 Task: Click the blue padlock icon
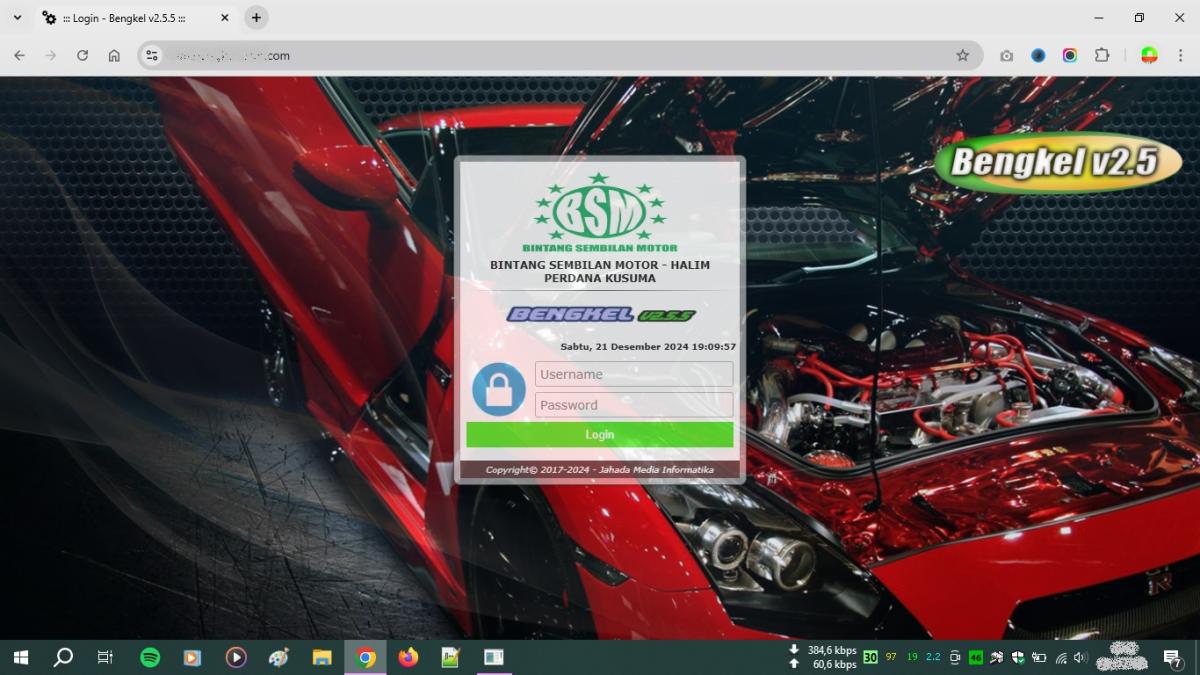coord(498,390)
